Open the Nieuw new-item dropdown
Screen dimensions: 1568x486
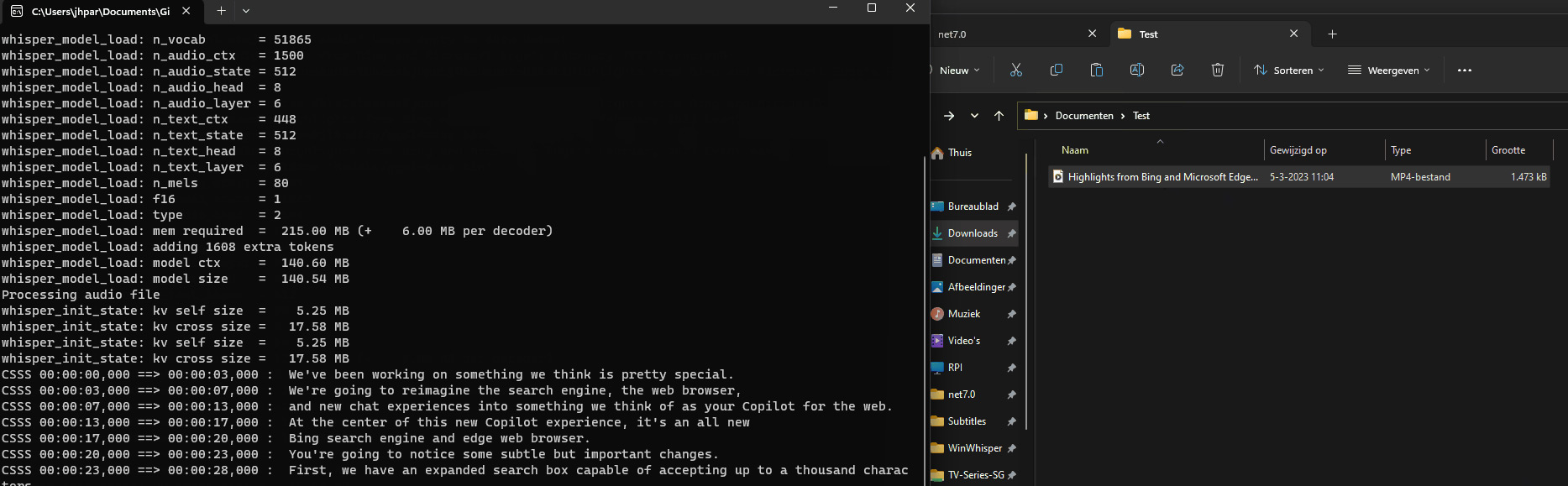click(x=957, y=71)
